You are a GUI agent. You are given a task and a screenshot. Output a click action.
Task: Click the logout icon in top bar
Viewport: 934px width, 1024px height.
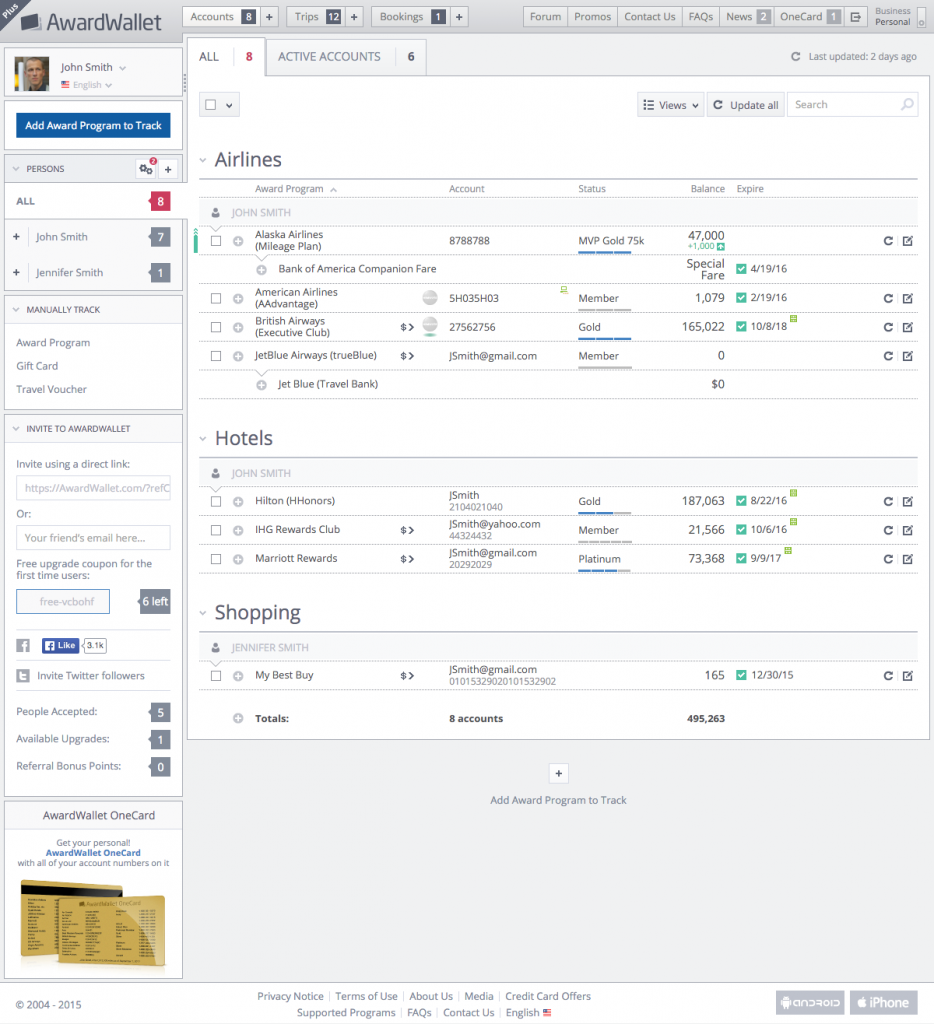point(855,17)
